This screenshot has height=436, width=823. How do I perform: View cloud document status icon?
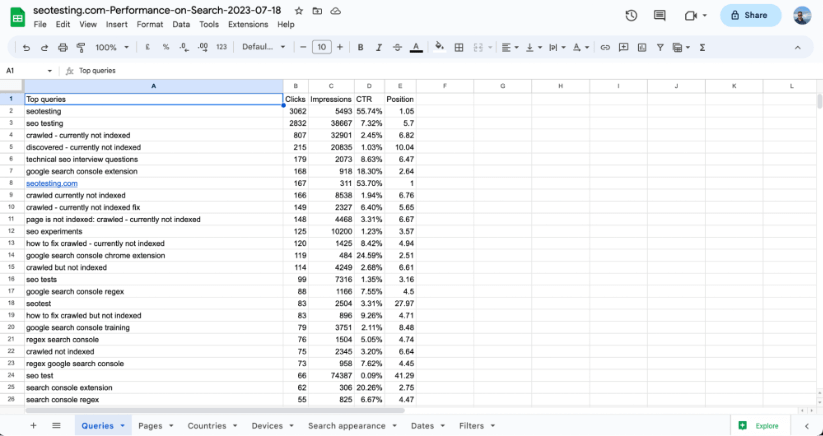336,10
